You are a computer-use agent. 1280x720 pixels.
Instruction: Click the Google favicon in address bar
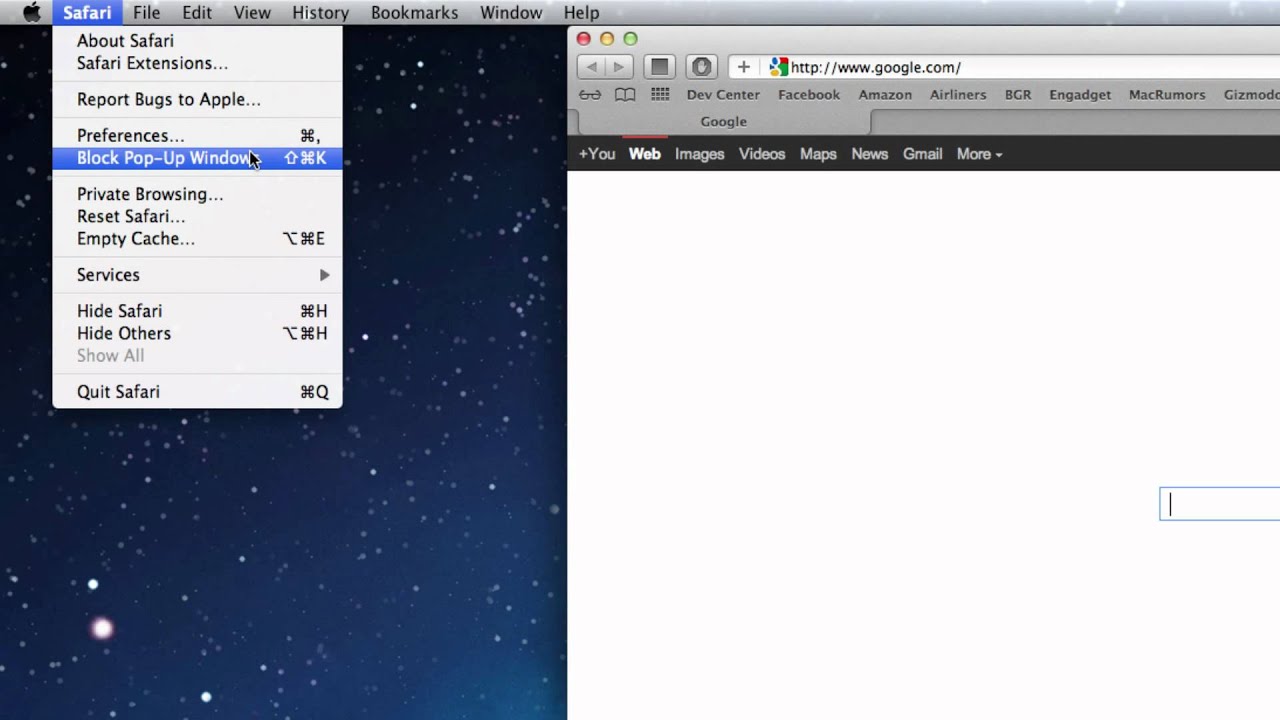778,67
